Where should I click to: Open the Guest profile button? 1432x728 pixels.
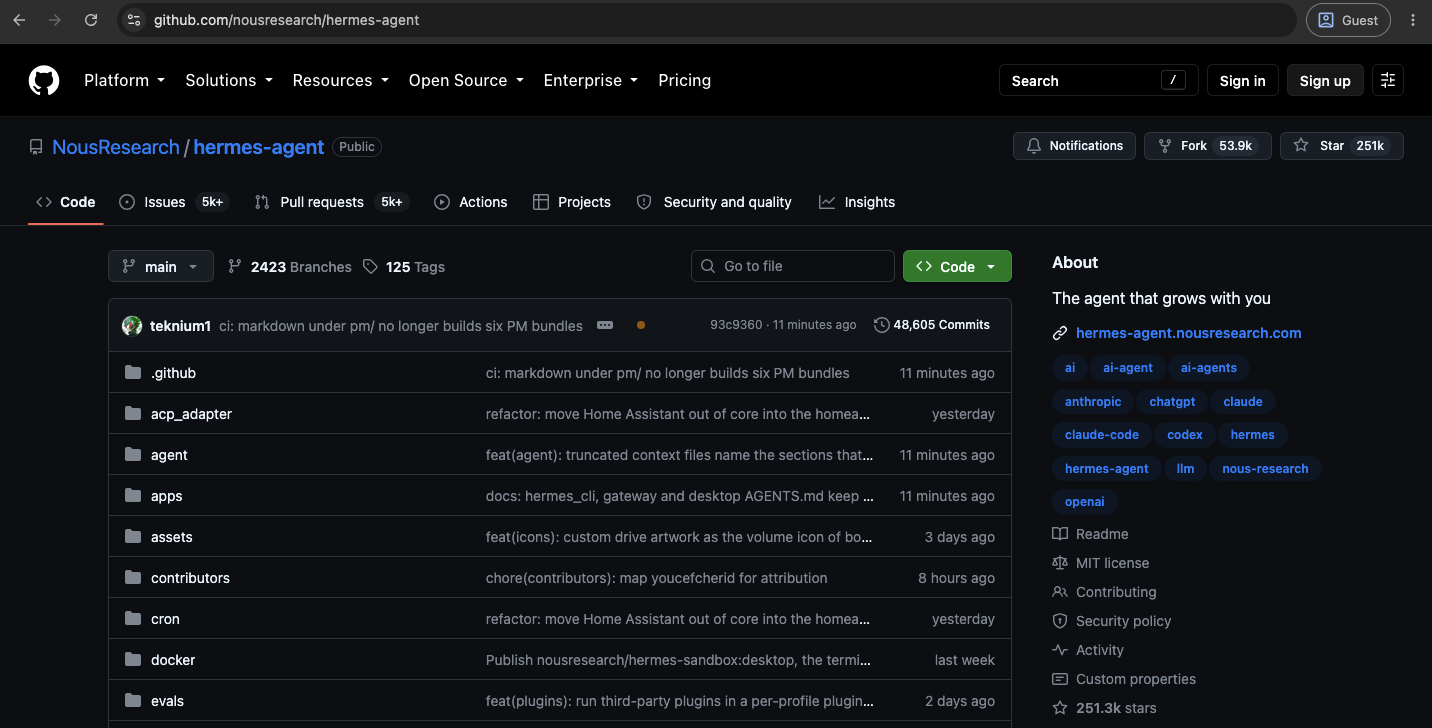coord(1348,20)
